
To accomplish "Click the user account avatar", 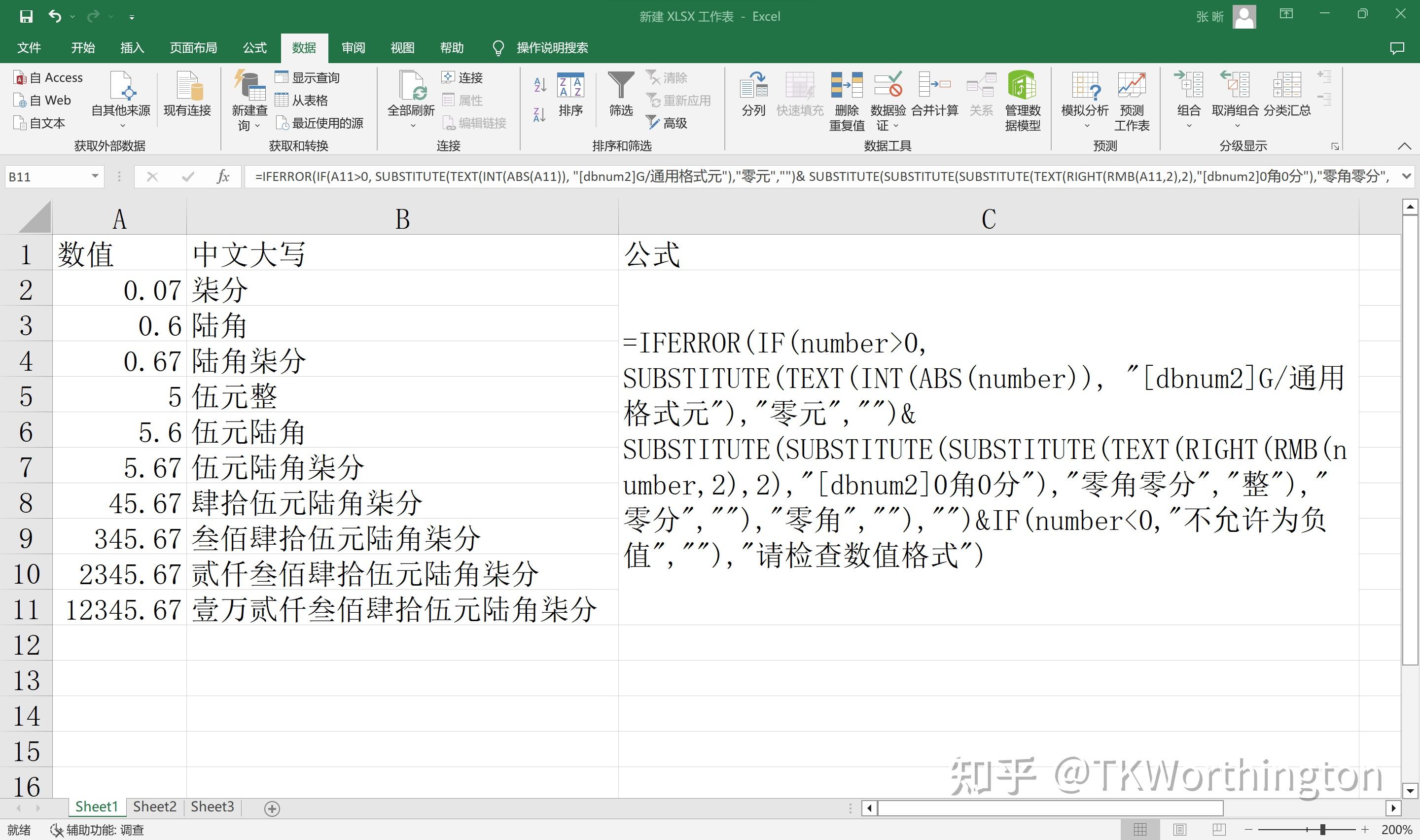I will [1244, 16].
